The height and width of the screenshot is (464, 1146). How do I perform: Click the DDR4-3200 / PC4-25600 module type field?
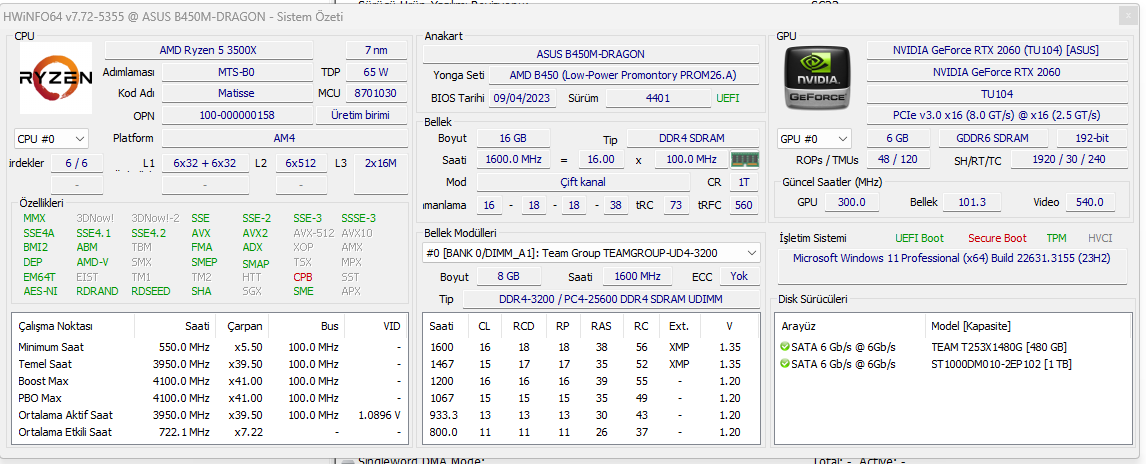(611, 300)
